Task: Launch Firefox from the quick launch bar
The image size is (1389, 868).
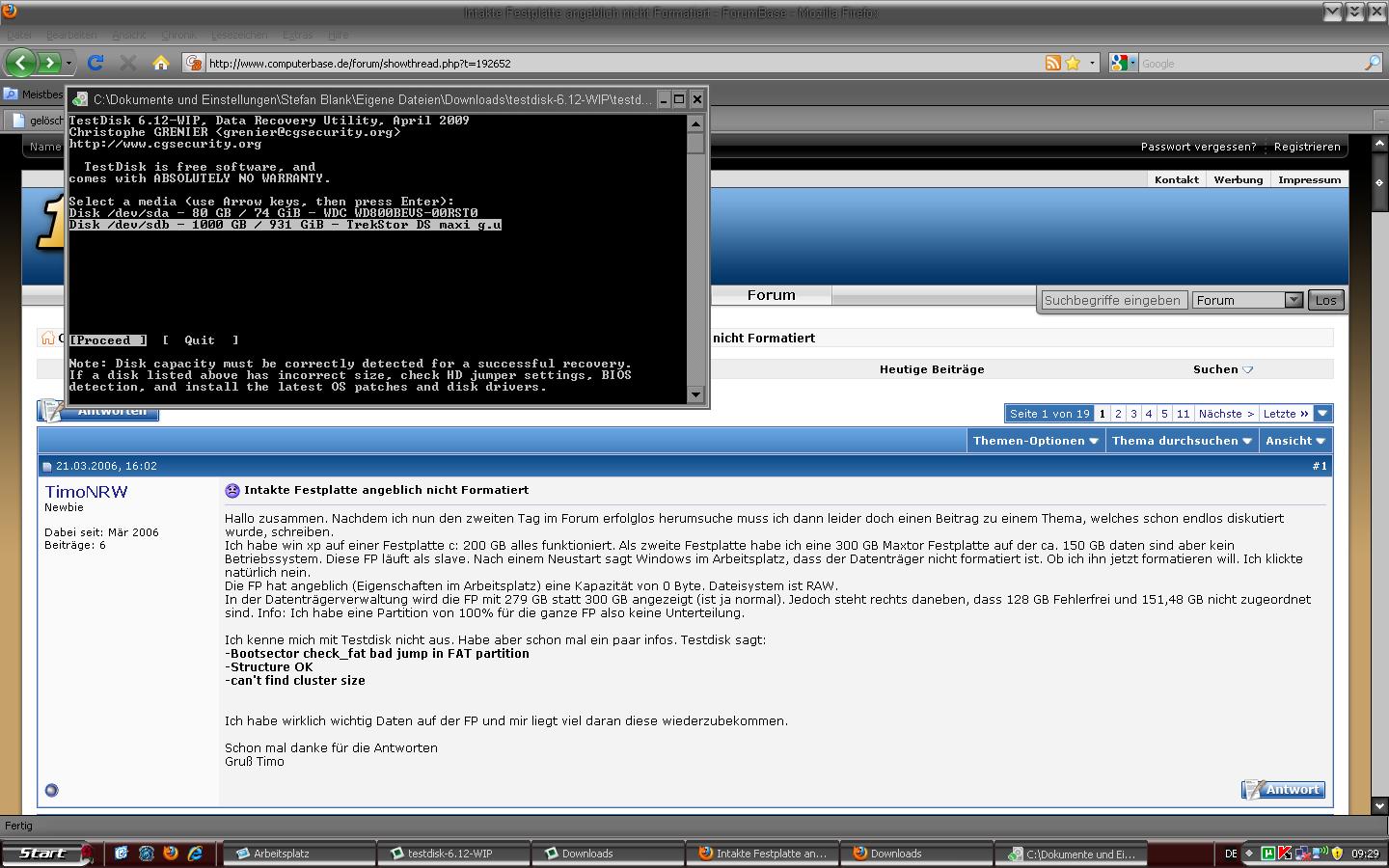Action: [x=171, y=854]
